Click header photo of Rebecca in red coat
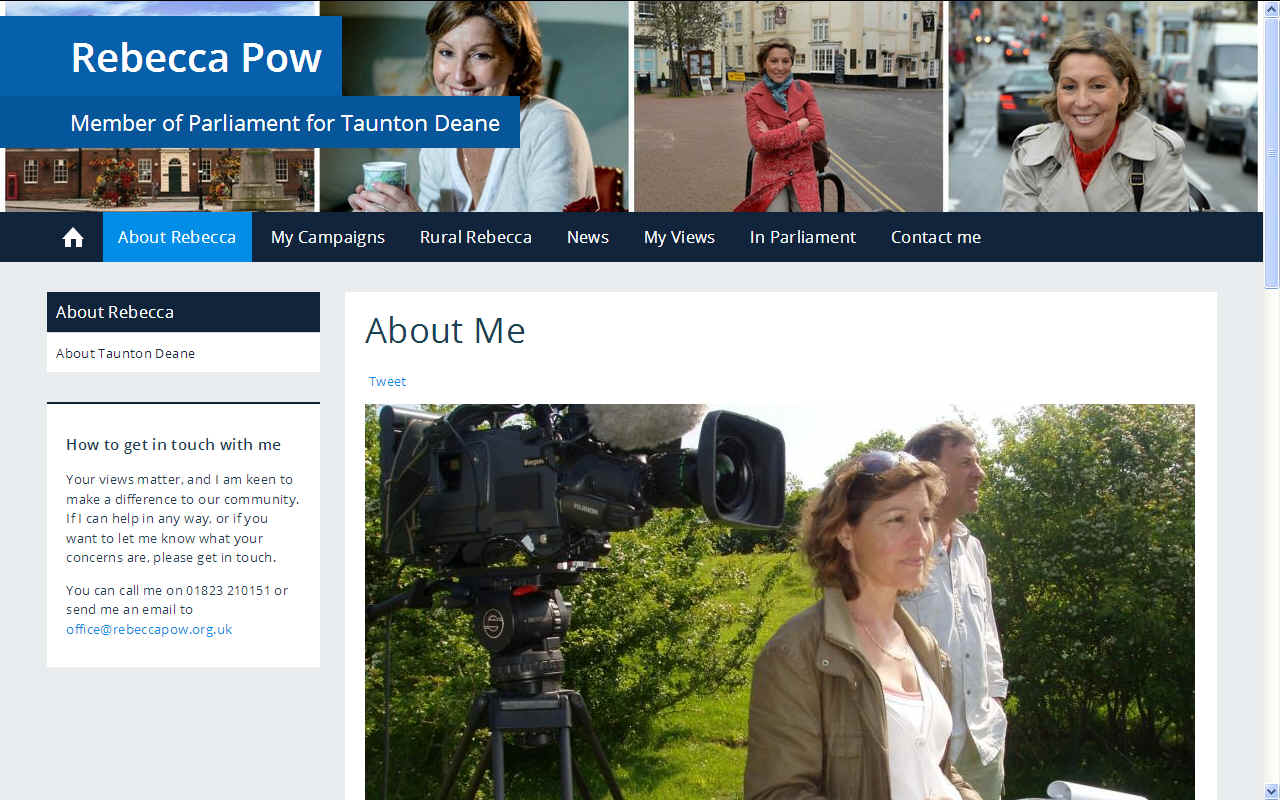Viewport: 1280px width, 800px height. (x=788, y=106)
